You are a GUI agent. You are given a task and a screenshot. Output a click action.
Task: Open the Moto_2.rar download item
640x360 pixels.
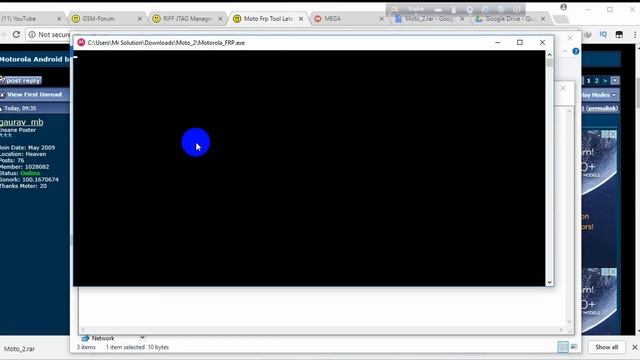(x=19, y=349)
